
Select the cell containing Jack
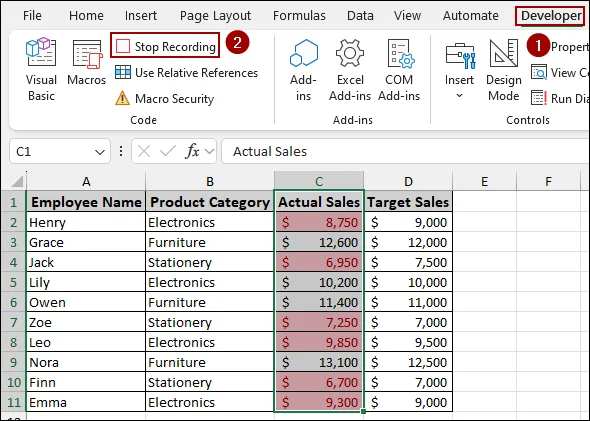tap(86, 262)
